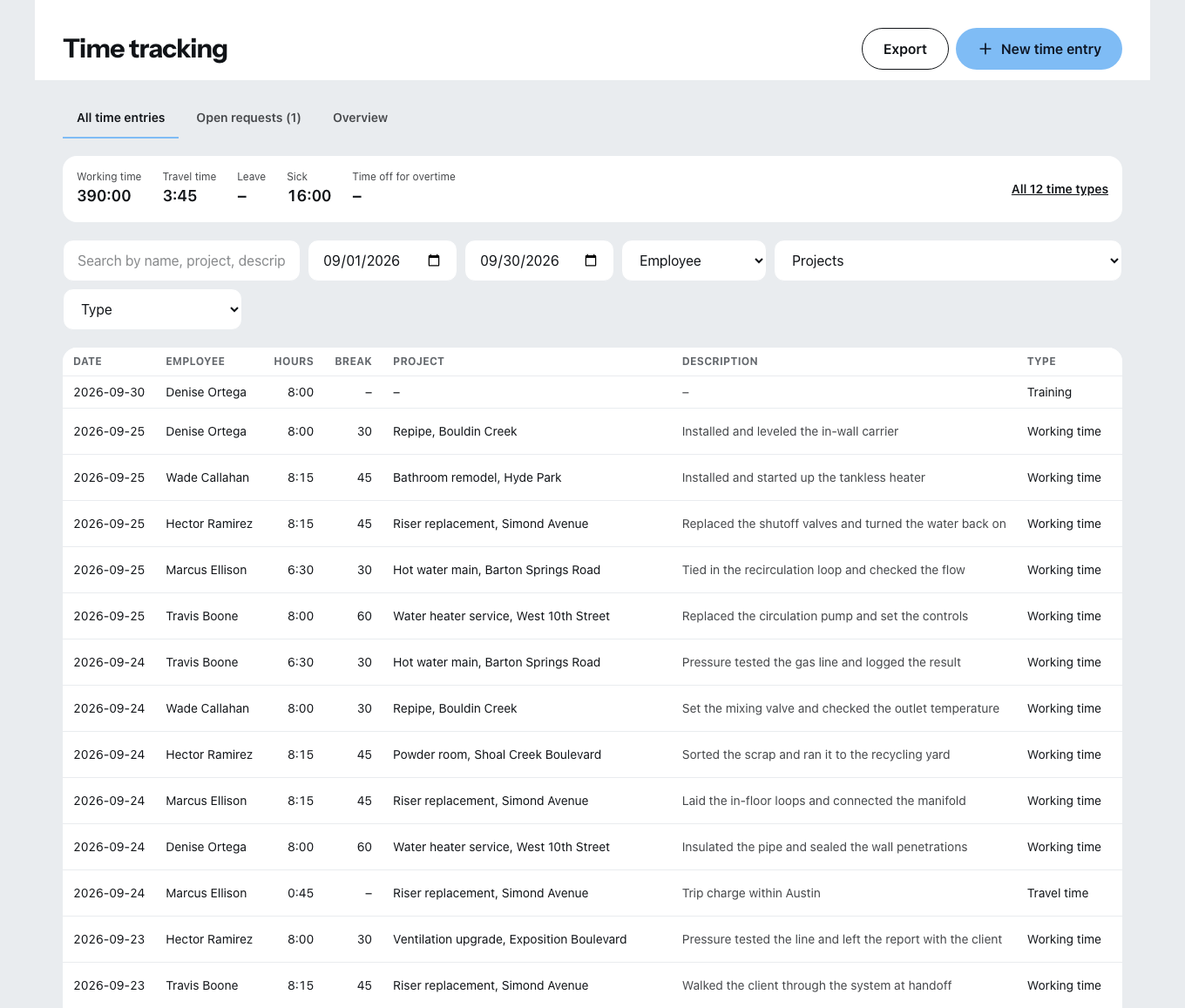
Task: Click the DESCRIPTION column header
Action: 720,362
